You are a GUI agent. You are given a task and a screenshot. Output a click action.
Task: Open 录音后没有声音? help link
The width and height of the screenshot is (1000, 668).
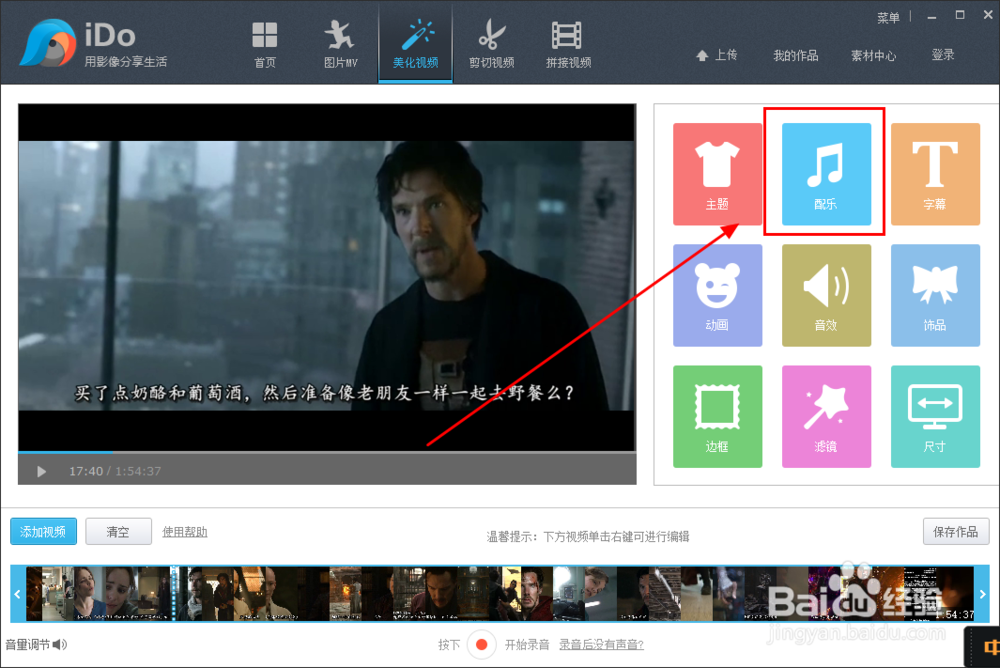pos(601,644)
